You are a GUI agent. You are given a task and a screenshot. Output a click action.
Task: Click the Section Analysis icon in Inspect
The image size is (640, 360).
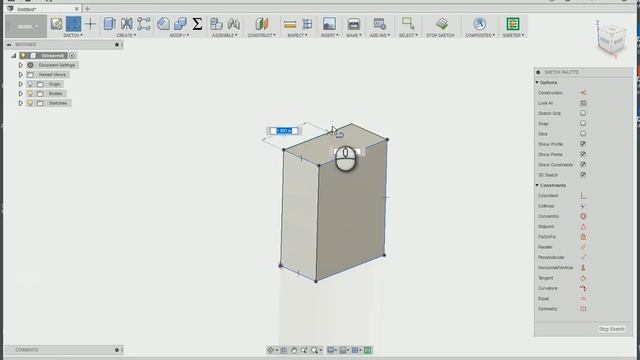click(x=307, y=24)
